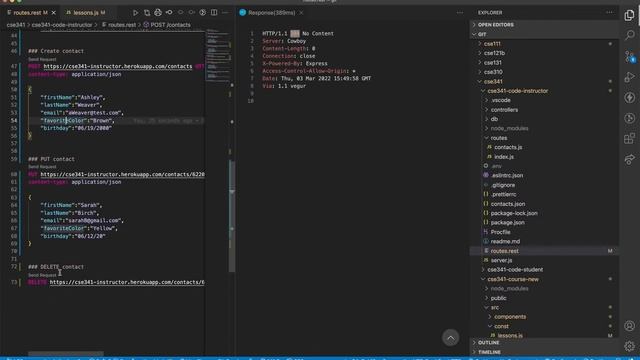Send Request for DELETE contact
Image resolution: width=640 pixels, height=360 pixels.
coord(42,275)
